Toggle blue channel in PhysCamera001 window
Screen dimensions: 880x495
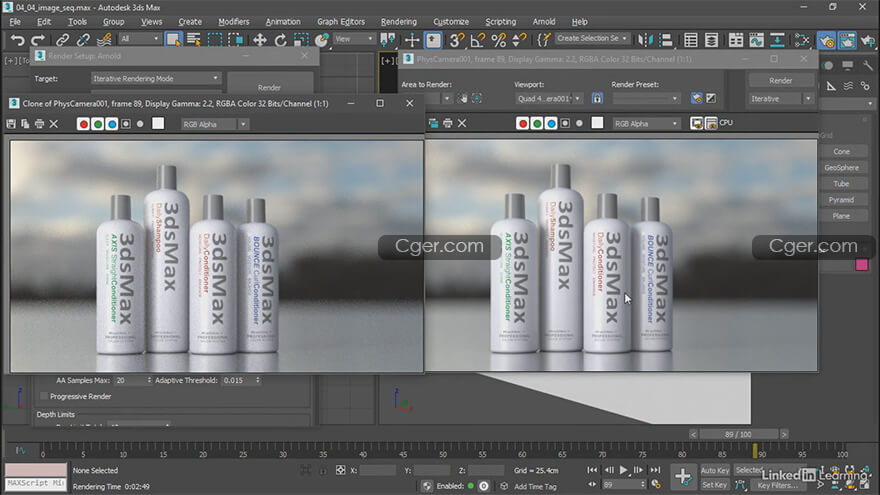pos(551,123)
